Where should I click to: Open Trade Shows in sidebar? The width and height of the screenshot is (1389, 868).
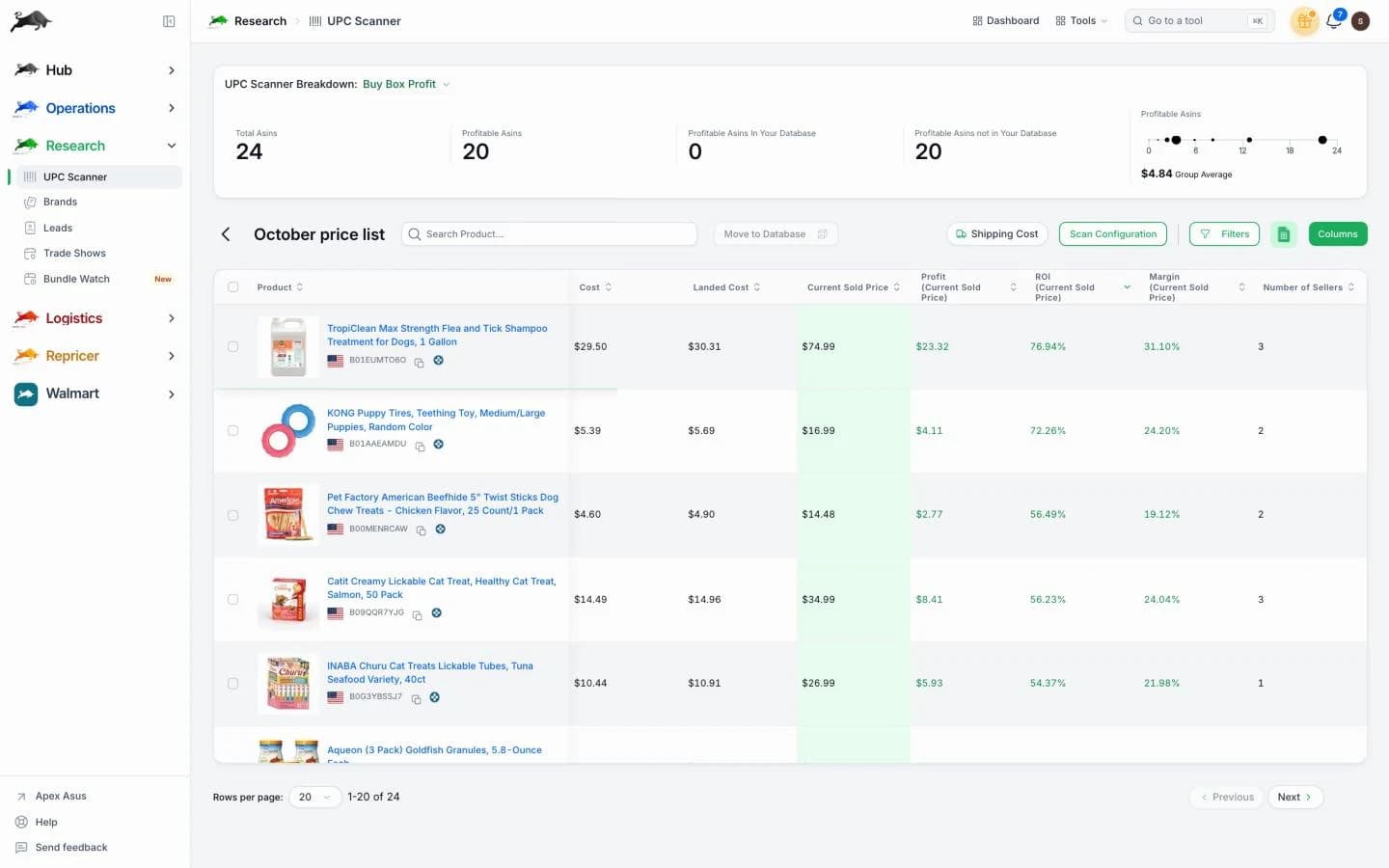click(x=74, y=254)
